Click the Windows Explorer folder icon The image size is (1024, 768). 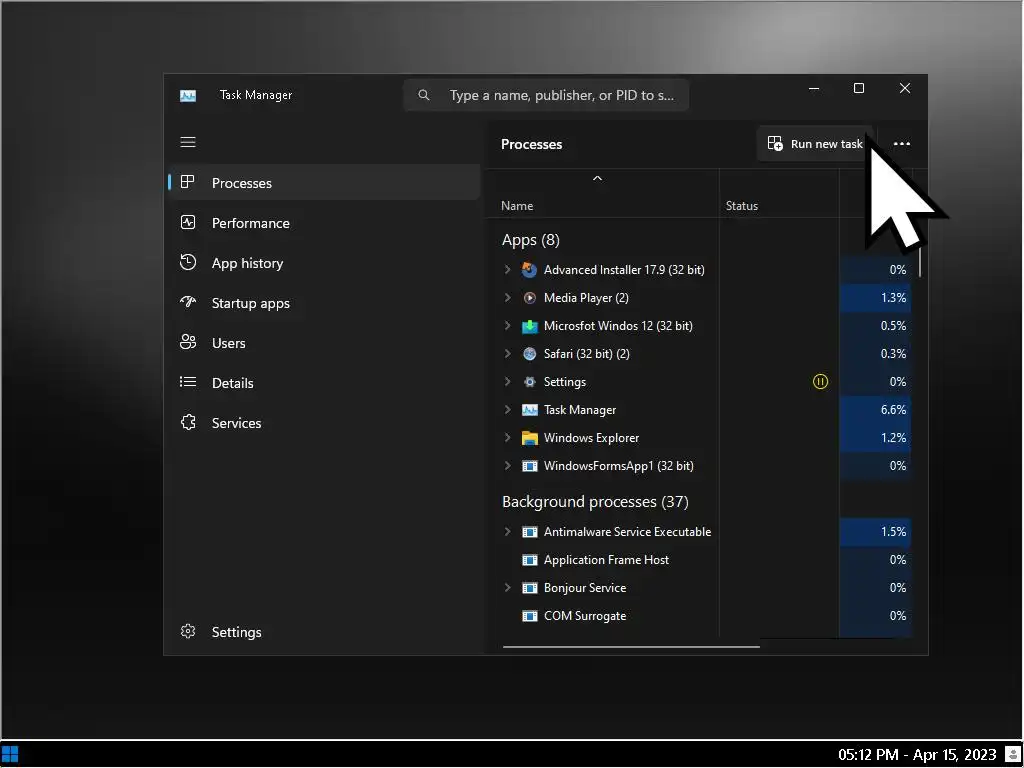tap(530, 438)
